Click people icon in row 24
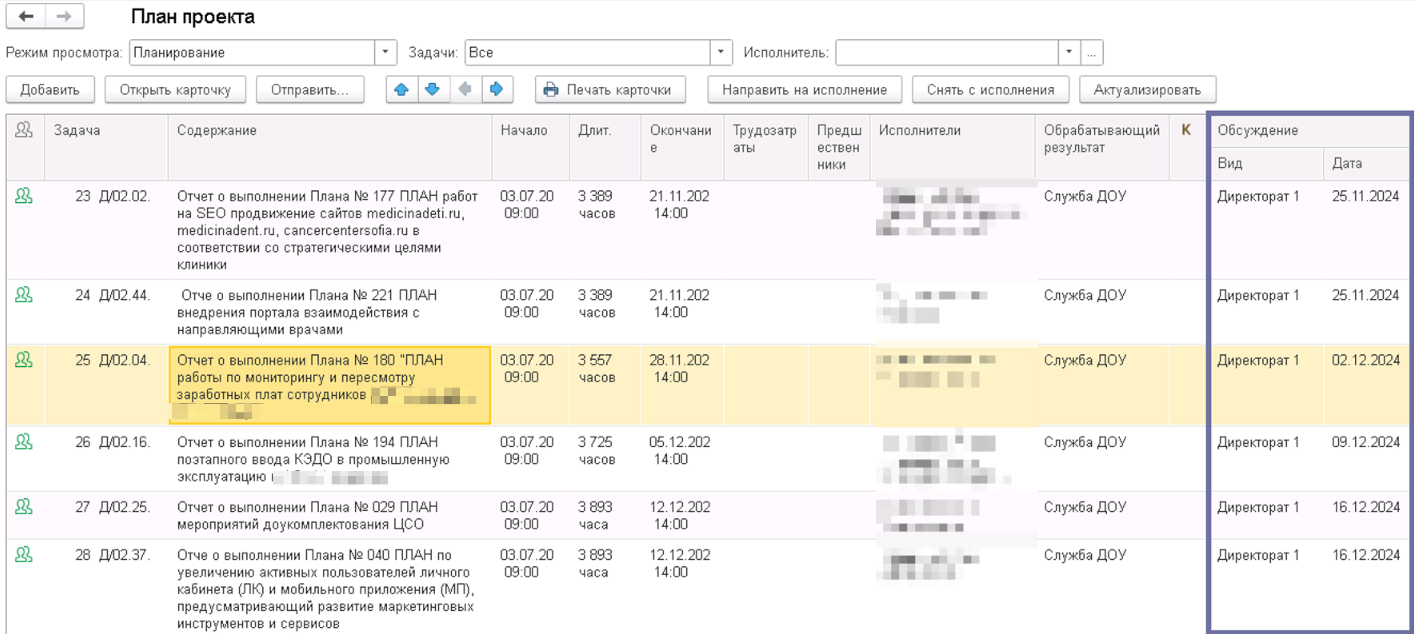The width and height of the screenshot is (1414, 634). click(24, 295)
